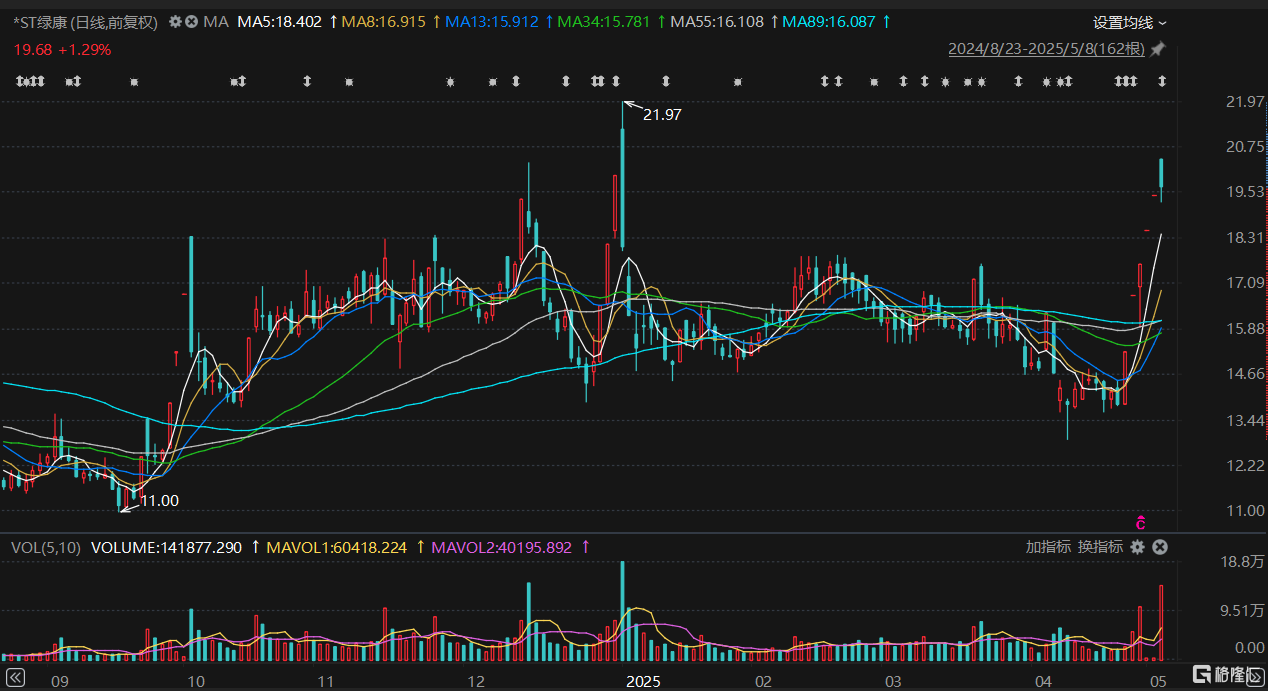This screenshot has height=691, width=1268.
Task: Select the MA34:15.781 legend
Action: (x=604, y=21)
